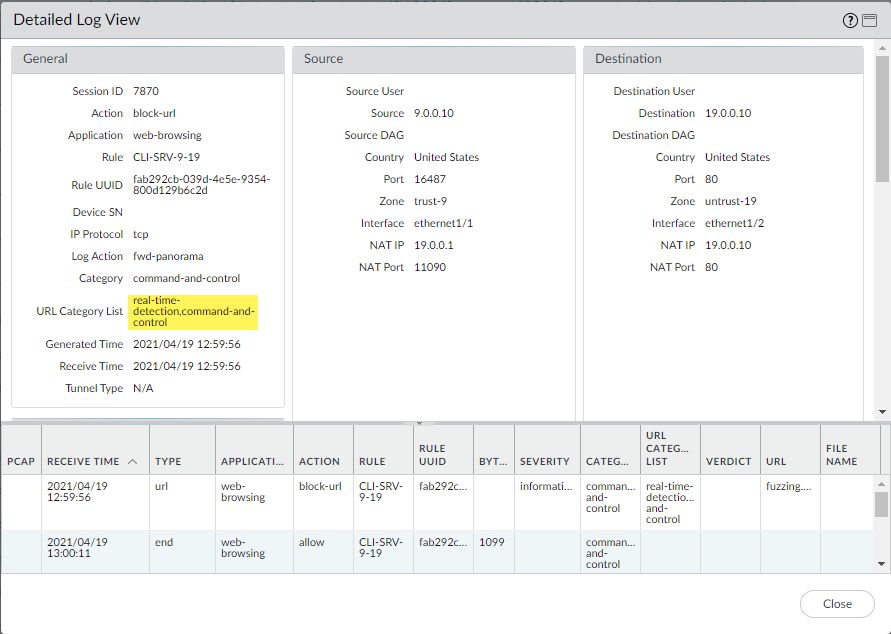Click the Close button
This screenshot has height=634, width=891.
click(x=836, y=604)
